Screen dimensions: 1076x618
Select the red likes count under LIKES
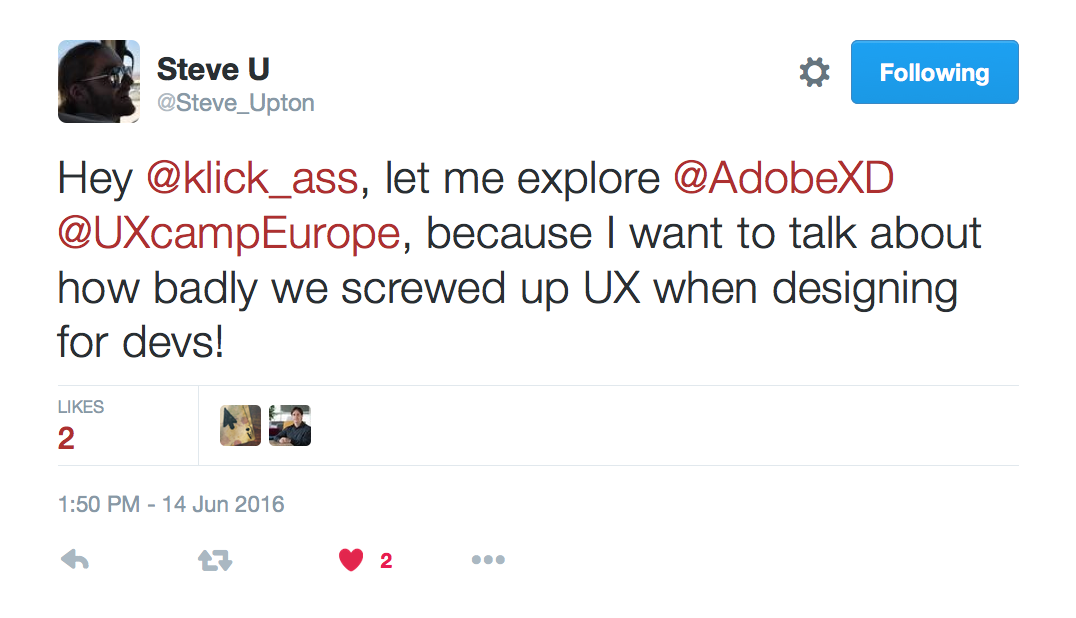pyautogui.click(x=66, y=438)
